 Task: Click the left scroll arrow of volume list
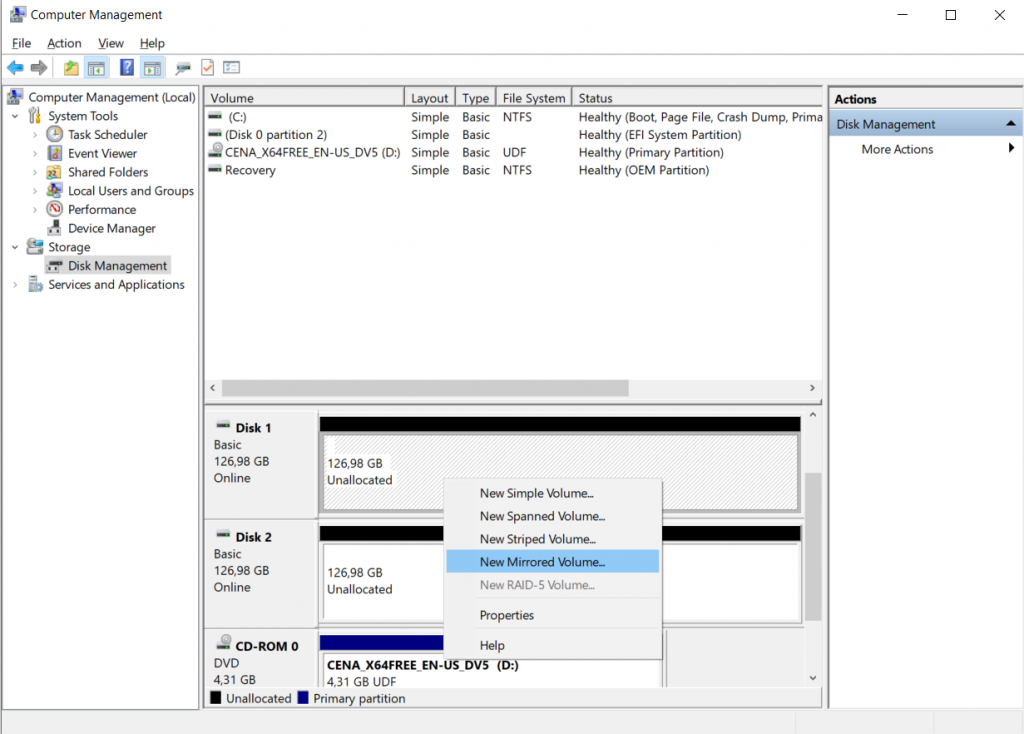click(x=213, y=388)
